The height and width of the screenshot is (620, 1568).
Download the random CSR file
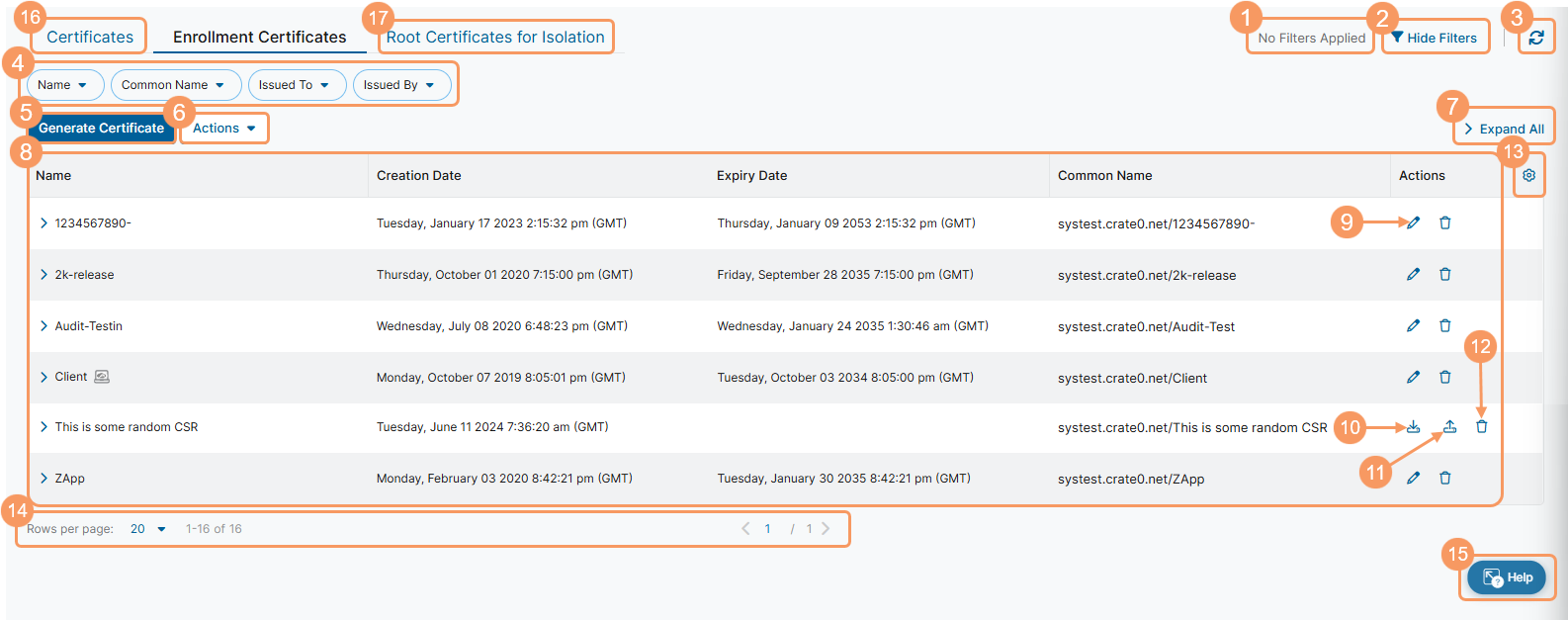(x=1414, y=427)
